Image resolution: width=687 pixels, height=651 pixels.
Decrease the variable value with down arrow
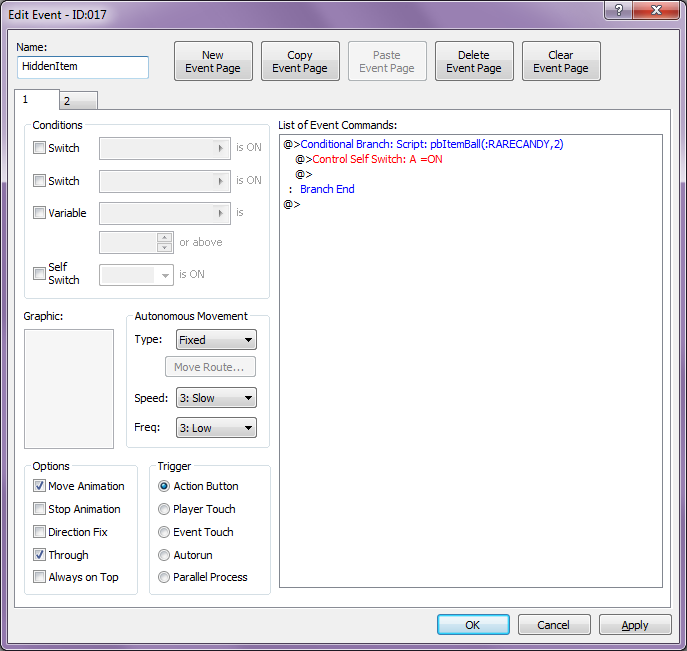pos(164,248)
